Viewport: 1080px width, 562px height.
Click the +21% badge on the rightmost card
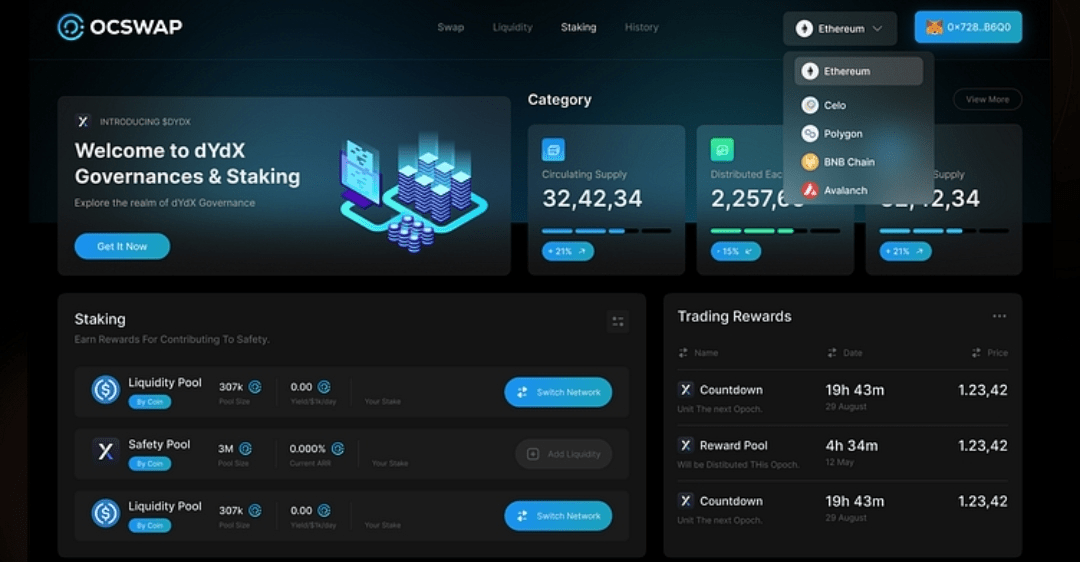[905, 251]
